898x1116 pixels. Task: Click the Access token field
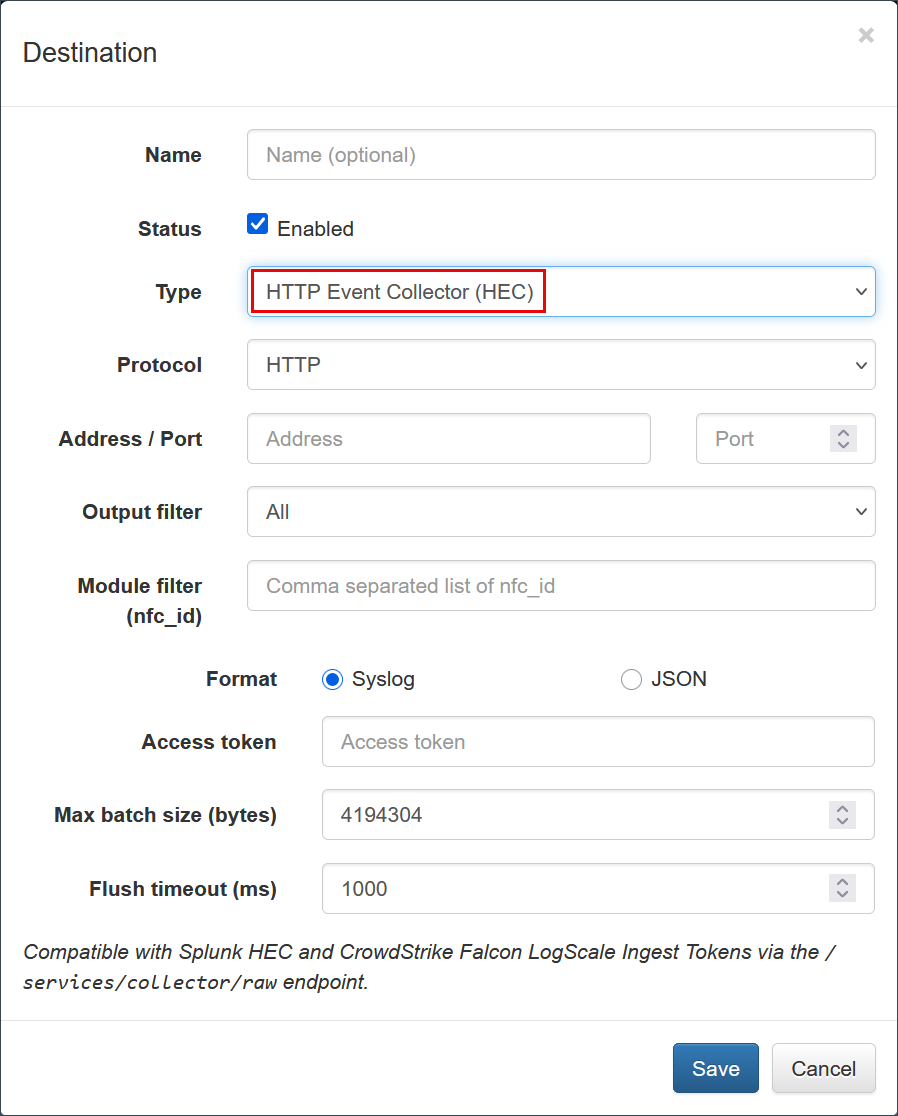coord(597,742)
